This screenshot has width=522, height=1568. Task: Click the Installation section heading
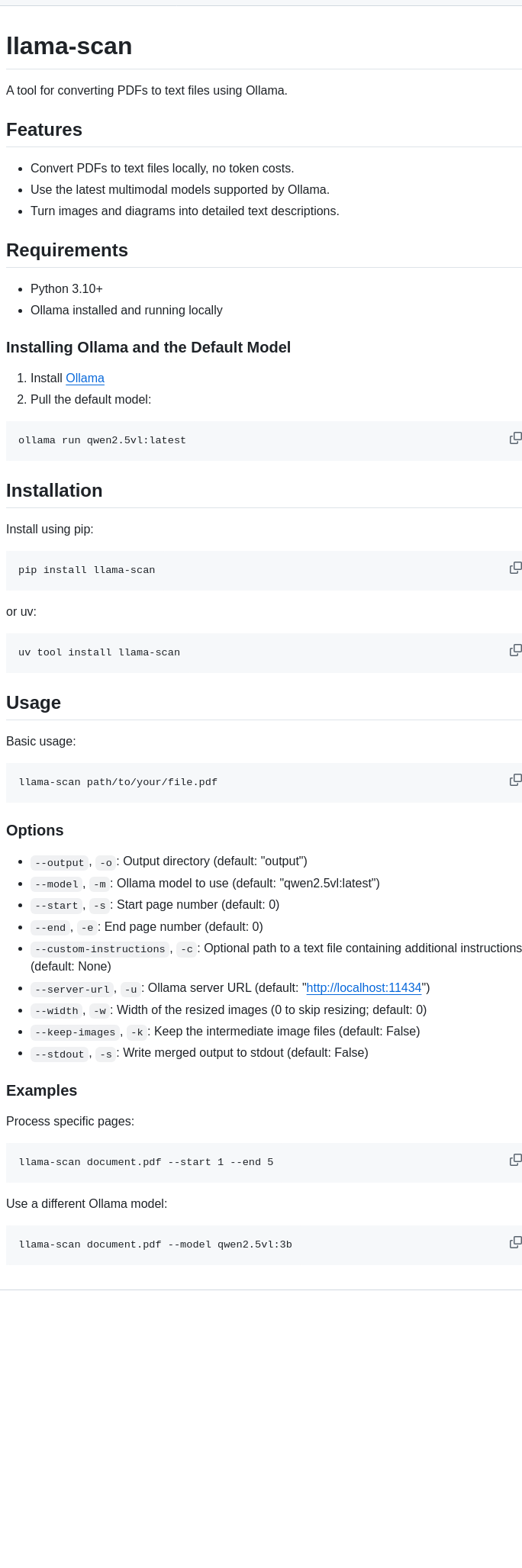[54, 491]
